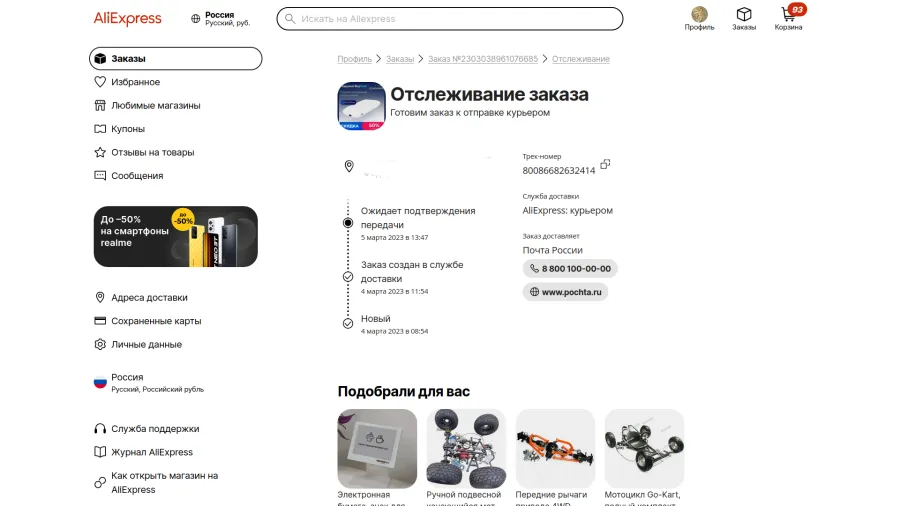Open Отзывы на товары star item
This screenshot has height=506, width=900.
(144, 153)
